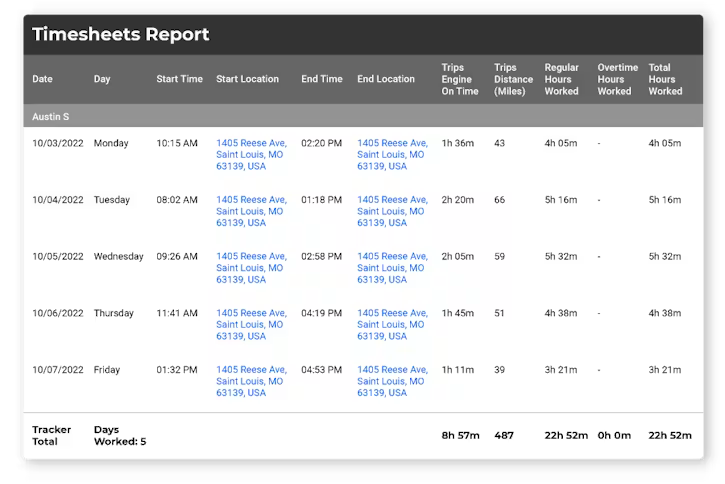Viewport: 725px width, 484px height.
Task: Click end time 01:18 PM
Action: click(x=321, y=200)
